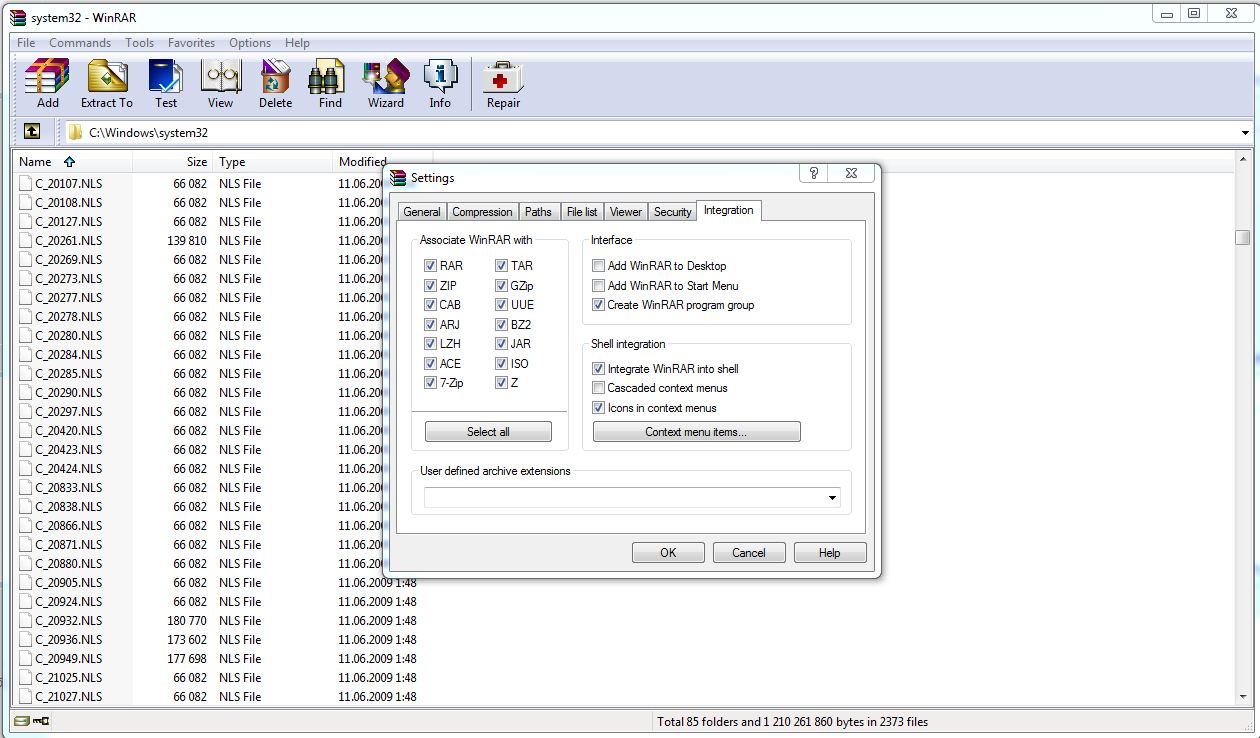The image size is (1260, 738).
Task: Click the View toolbar icon
Action: (x=220, y=84)
